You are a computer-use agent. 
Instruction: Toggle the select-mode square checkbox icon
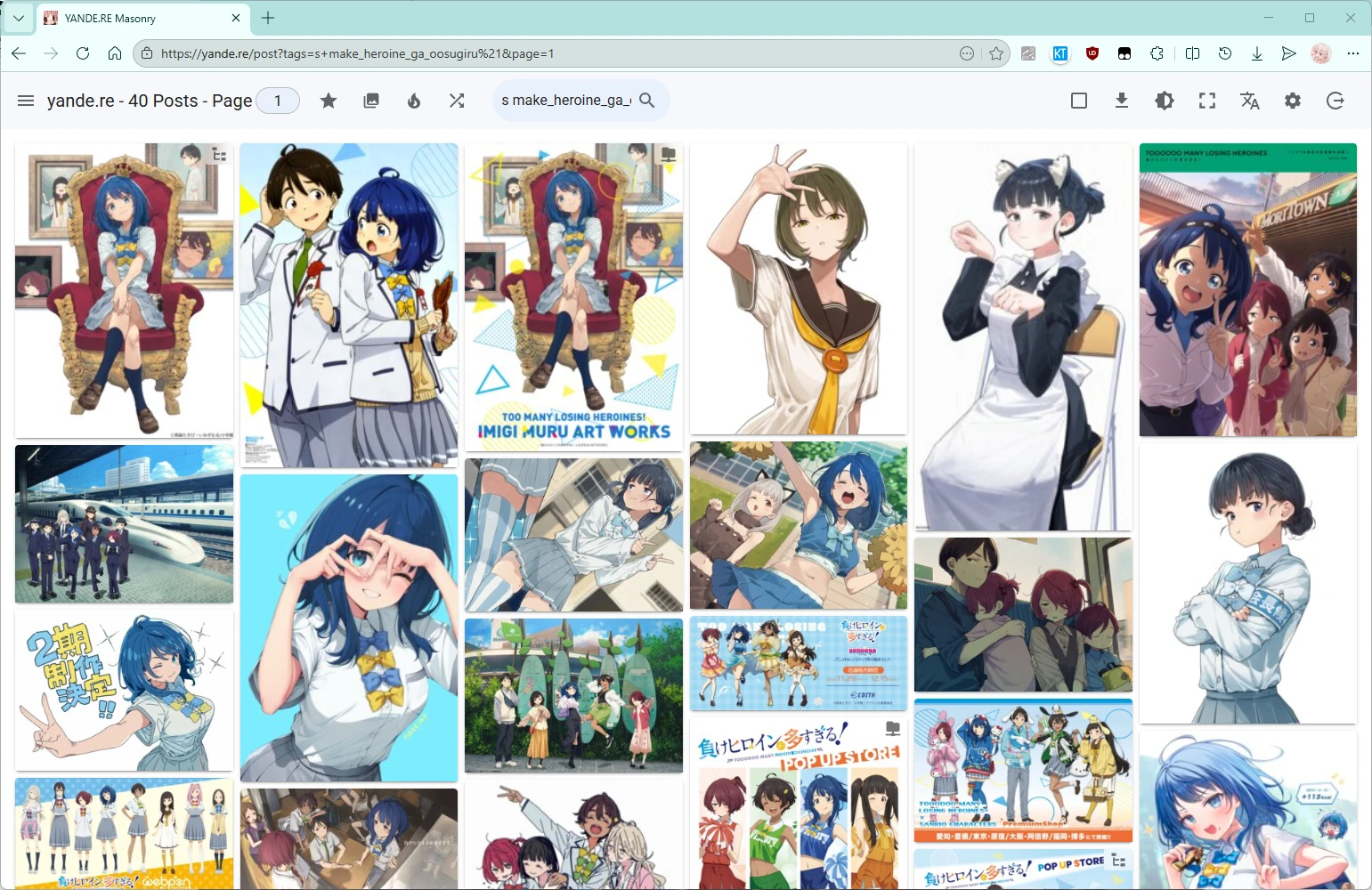(x=1079, y=101)
